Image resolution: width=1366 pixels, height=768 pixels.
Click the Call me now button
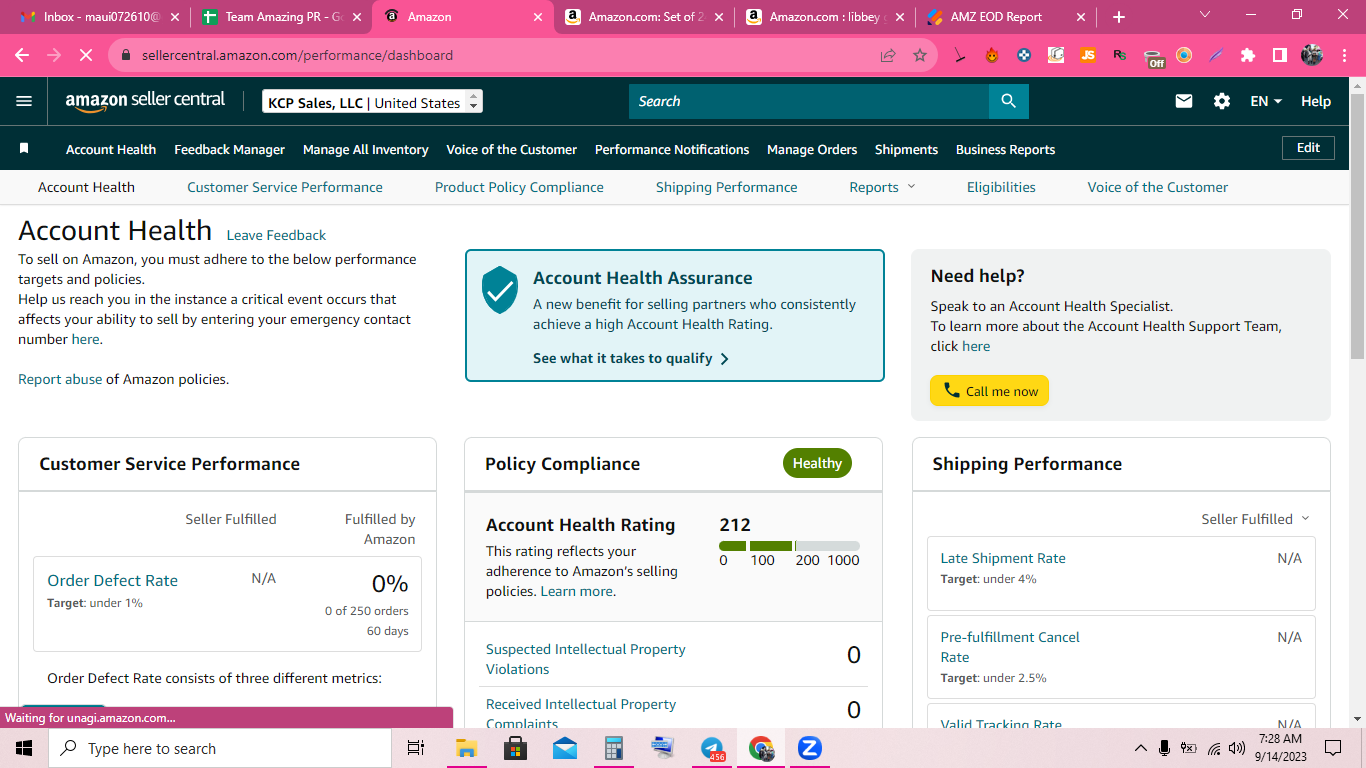point(989,391)
